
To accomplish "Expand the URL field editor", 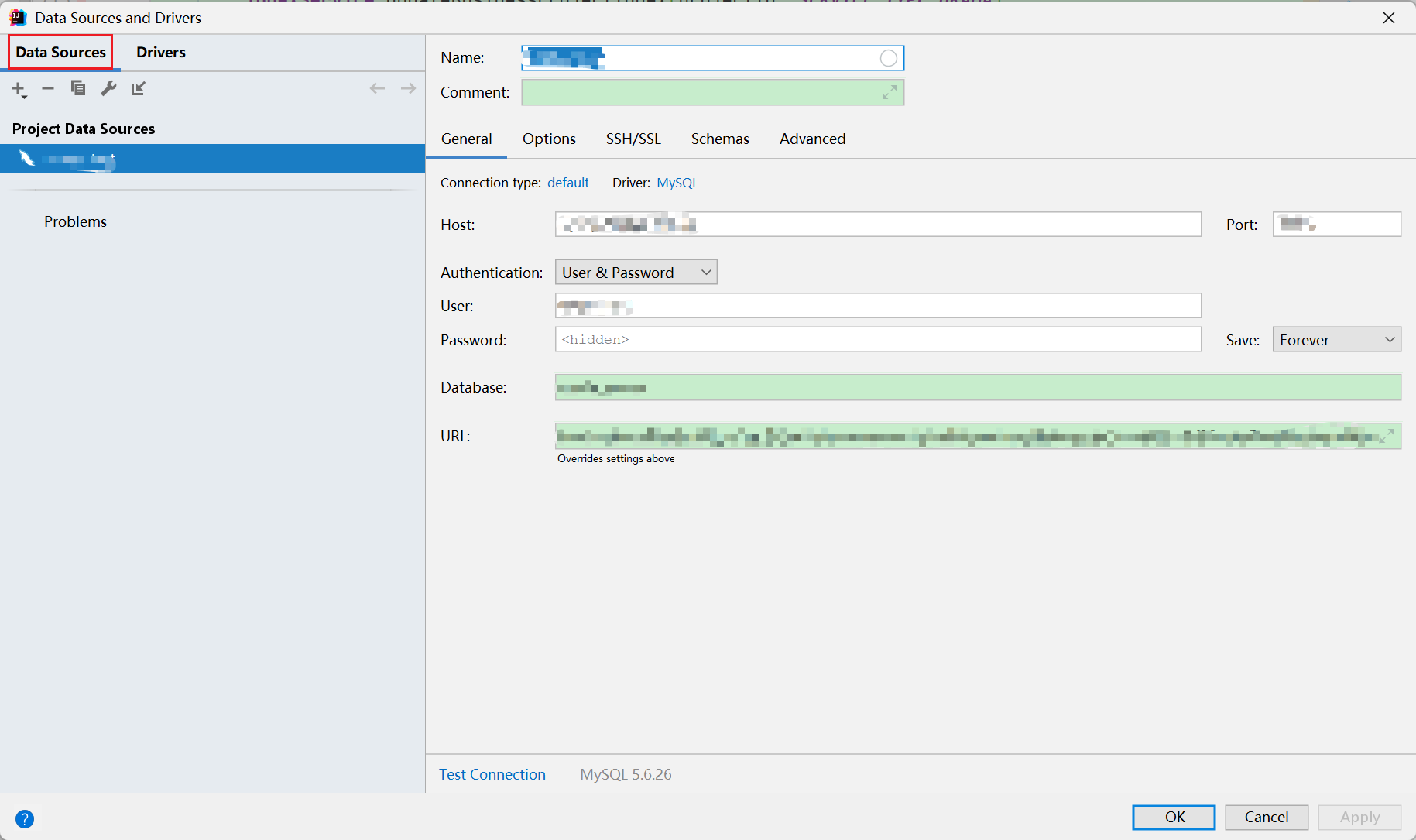I will [x=1386, y=436].
